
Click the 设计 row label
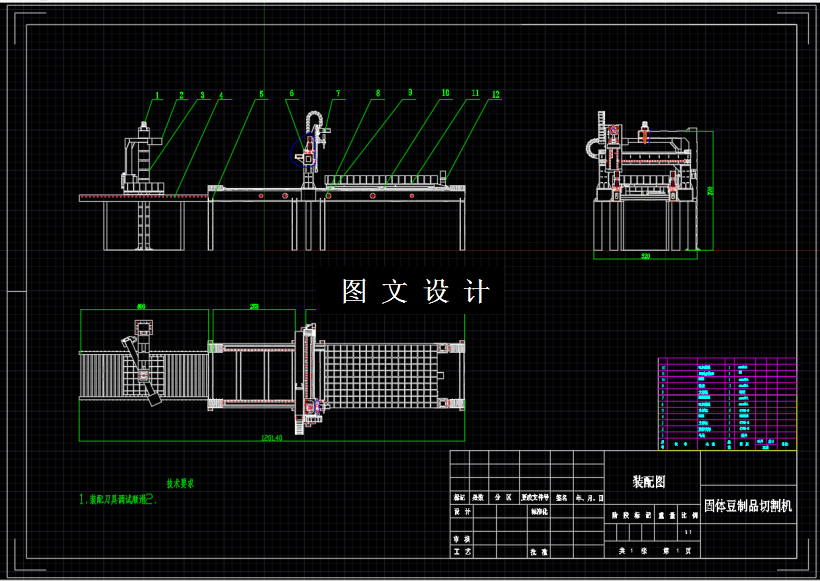coord(462,512)
